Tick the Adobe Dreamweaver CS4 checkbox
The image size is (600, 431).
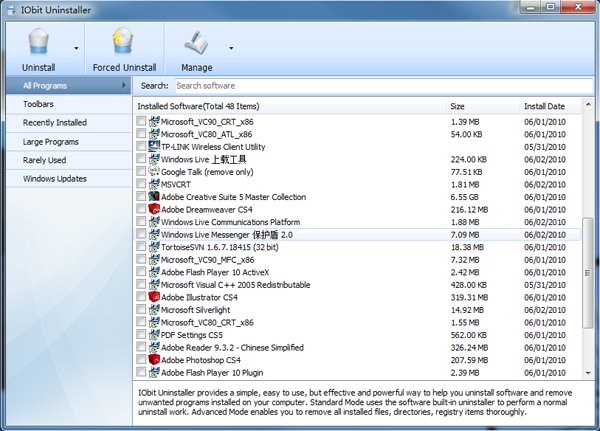[141, 209]
